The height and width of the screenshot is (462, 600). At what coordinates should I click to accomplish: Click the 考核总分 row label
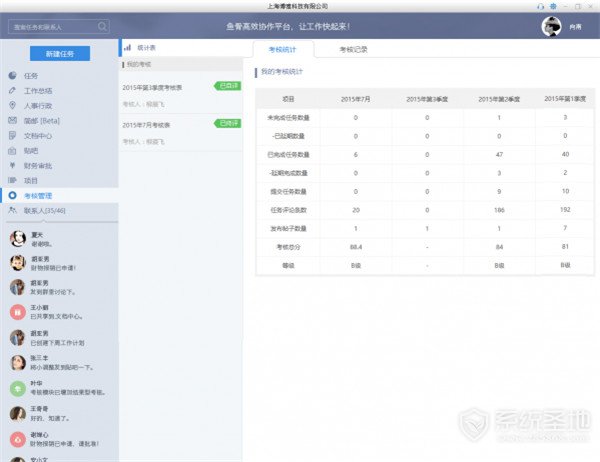coord(288,247)
